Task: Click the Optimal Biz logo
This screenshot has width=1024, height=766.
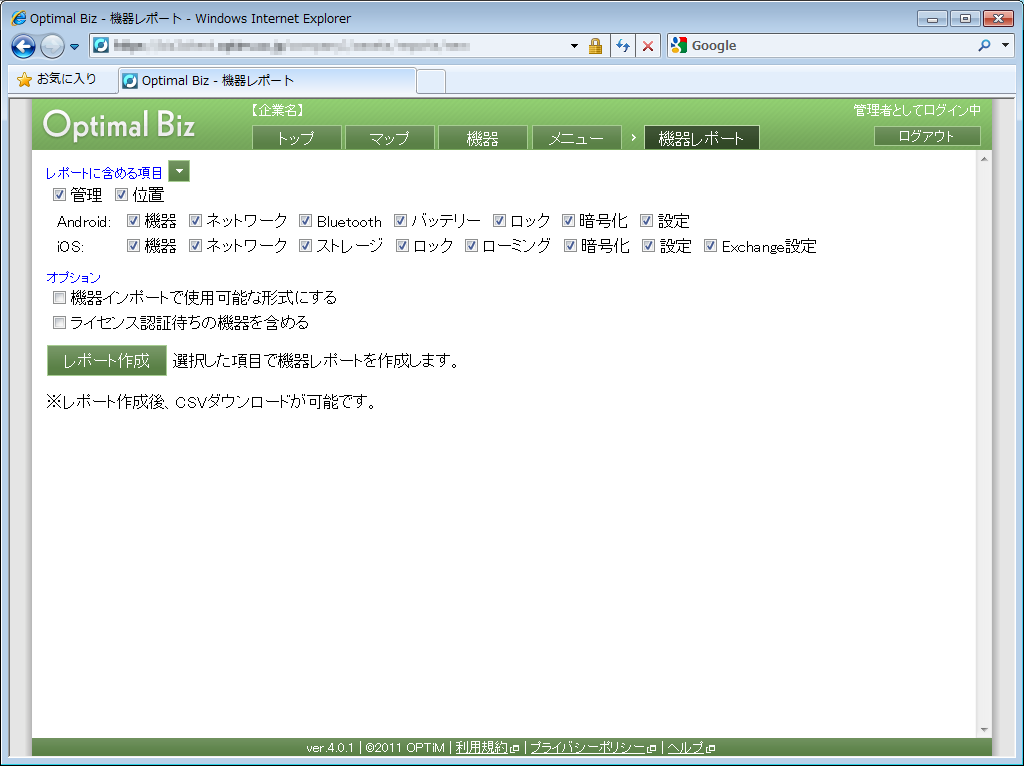Action: (x=119, y=124)
